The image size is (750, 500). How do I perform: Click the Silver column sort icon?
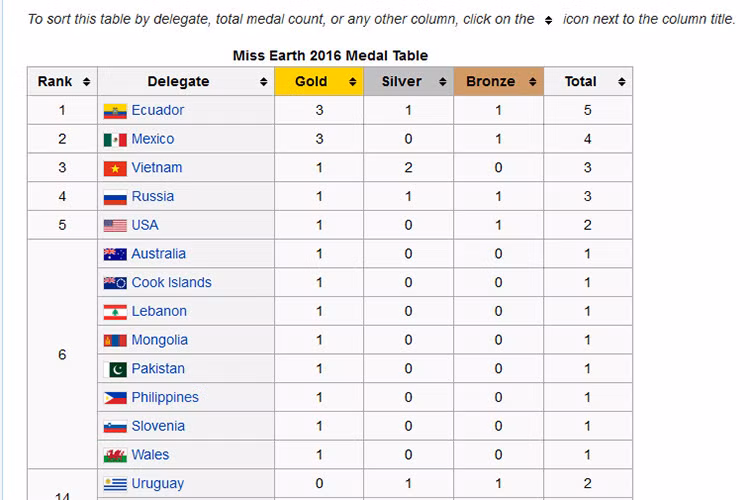442,82
